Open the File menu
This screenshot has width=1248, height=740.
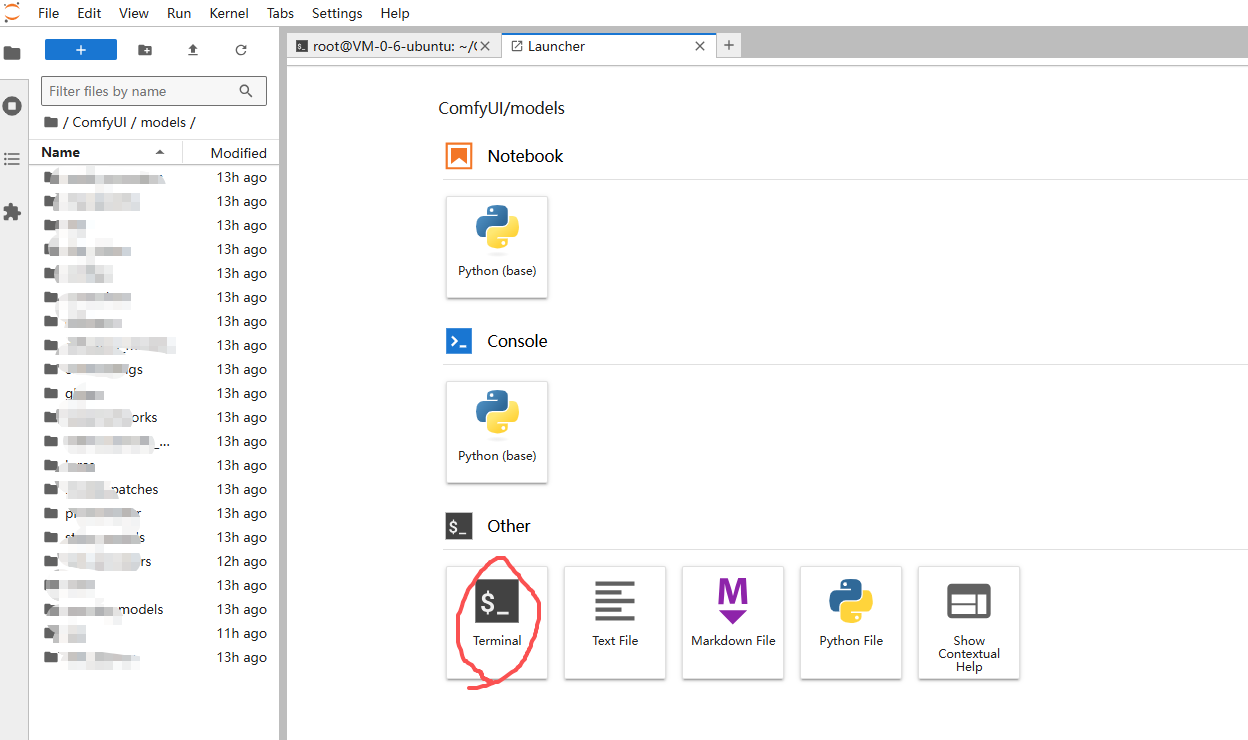tap(48, 13)
